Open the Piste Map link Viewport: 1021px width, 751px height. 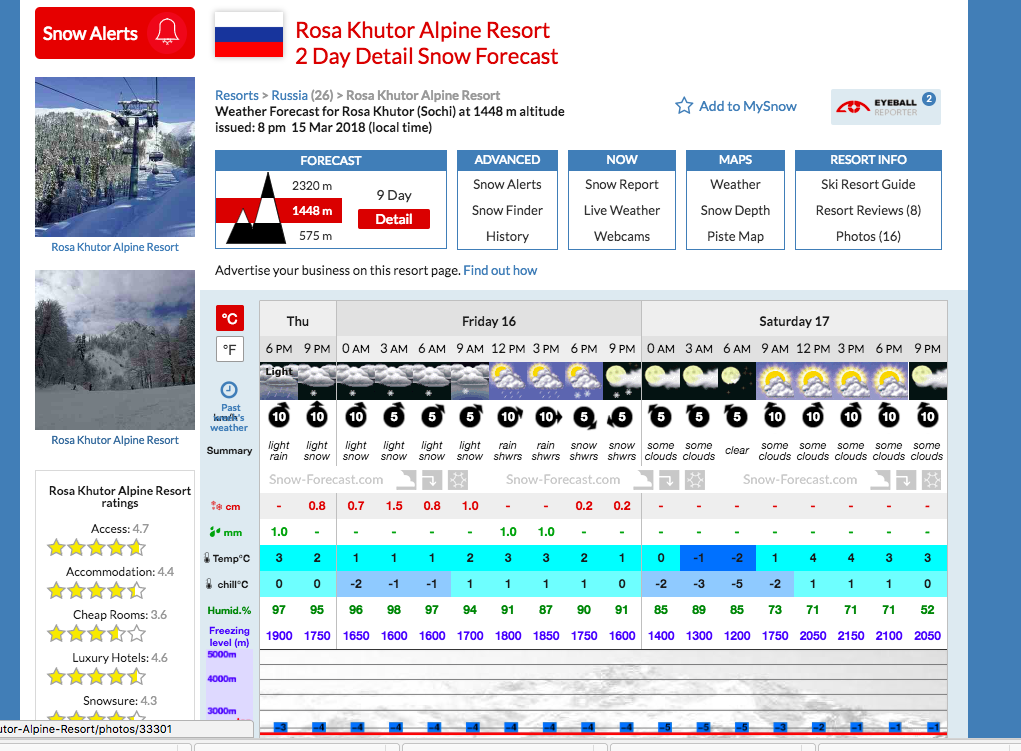point(735,236)
